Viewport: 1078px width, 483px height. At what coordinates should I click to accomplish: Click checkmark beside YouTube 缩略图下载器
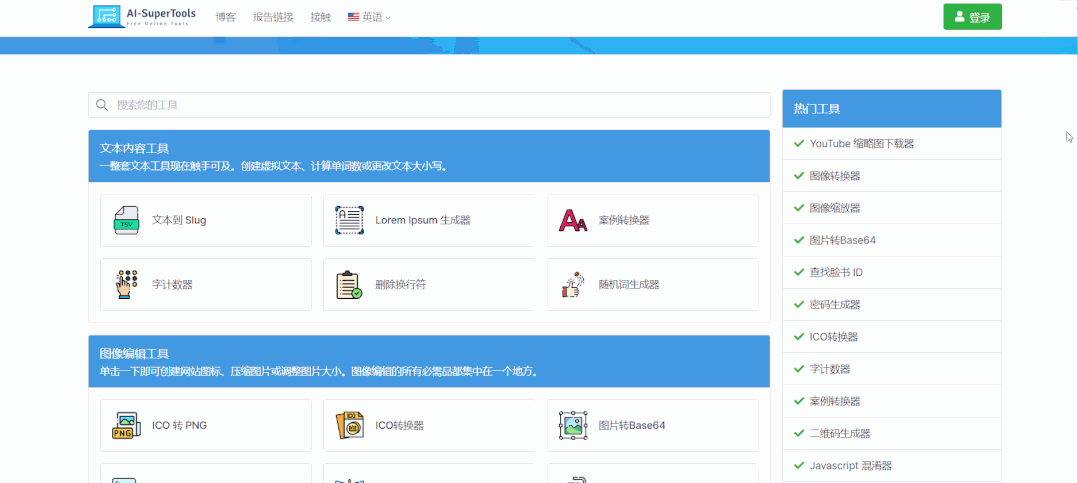(x=799, y=144)
